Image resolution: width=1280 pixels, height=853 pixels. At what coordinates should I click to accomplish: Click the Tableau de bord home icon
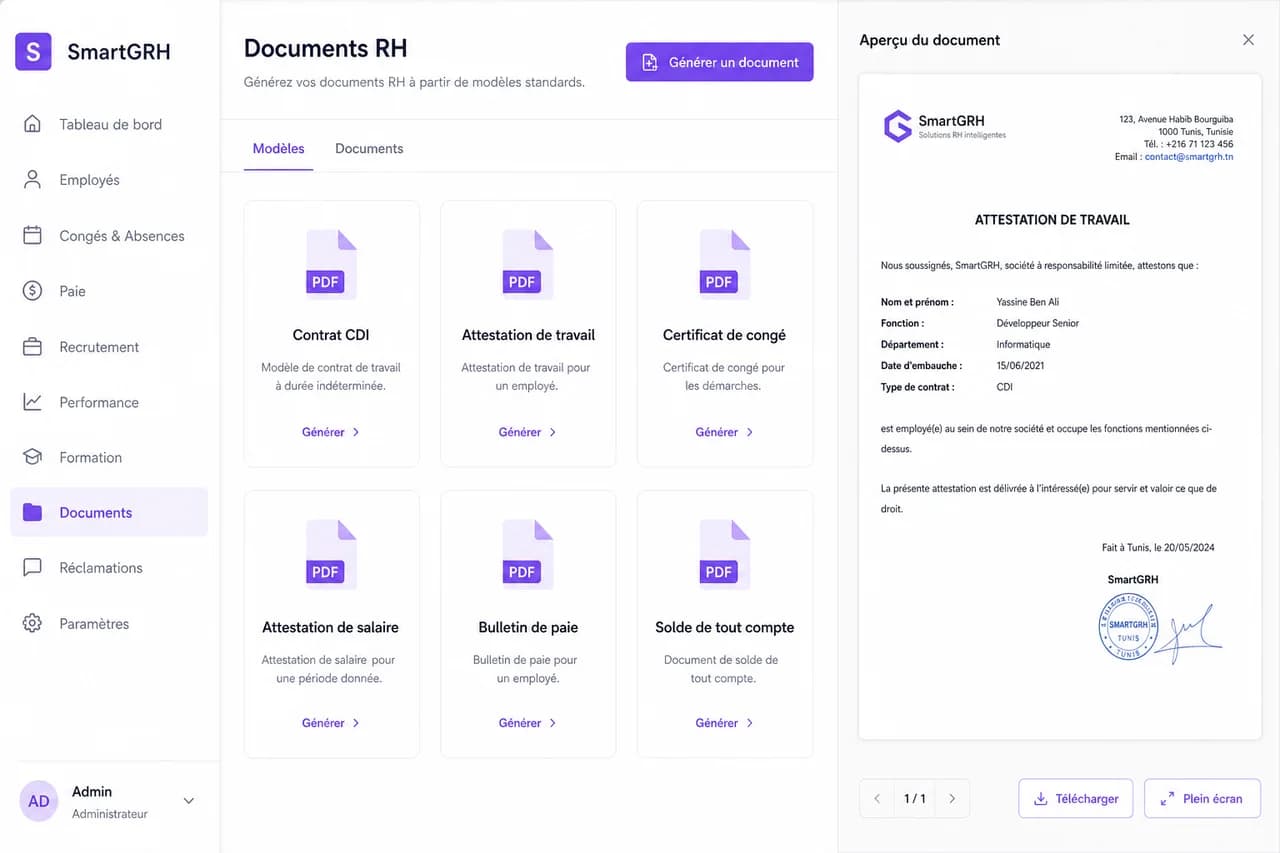click(32, 124)
